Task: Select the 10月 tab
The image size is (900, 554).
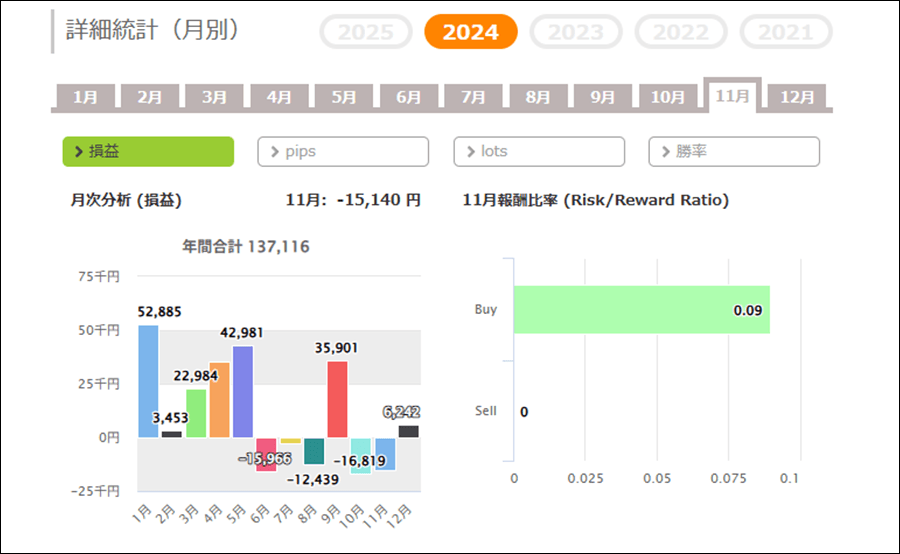Action: [x=667, y=97]
